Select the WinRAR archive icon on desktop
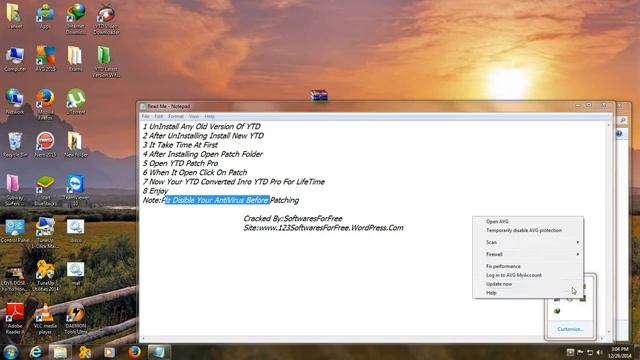Image resolution: width=640 pixels, height=360 pixels. (x=319, y=96)
